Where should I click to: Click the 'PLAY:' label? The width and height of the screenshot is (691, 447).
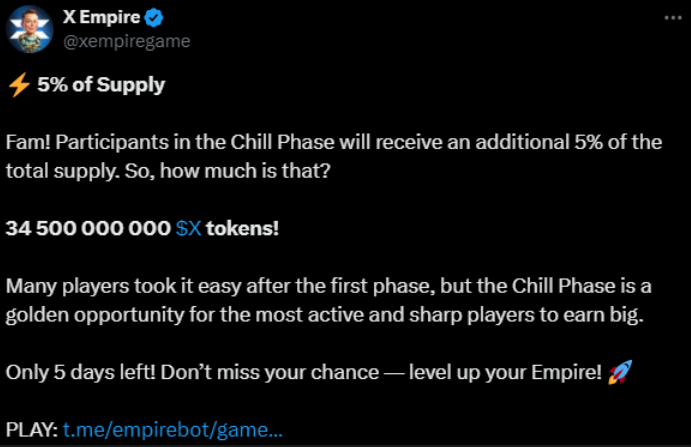32,430
